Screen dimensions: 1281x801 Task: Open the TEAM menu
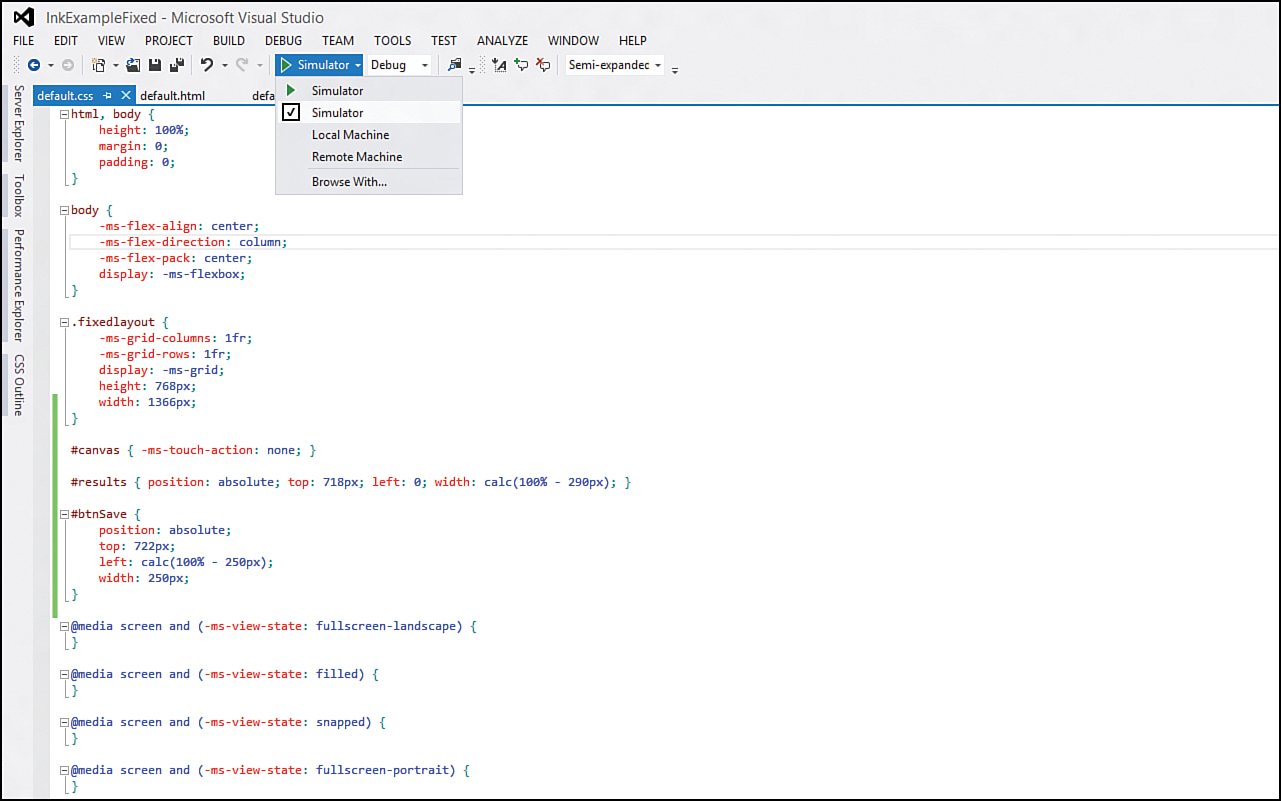(x=338, y=41)
